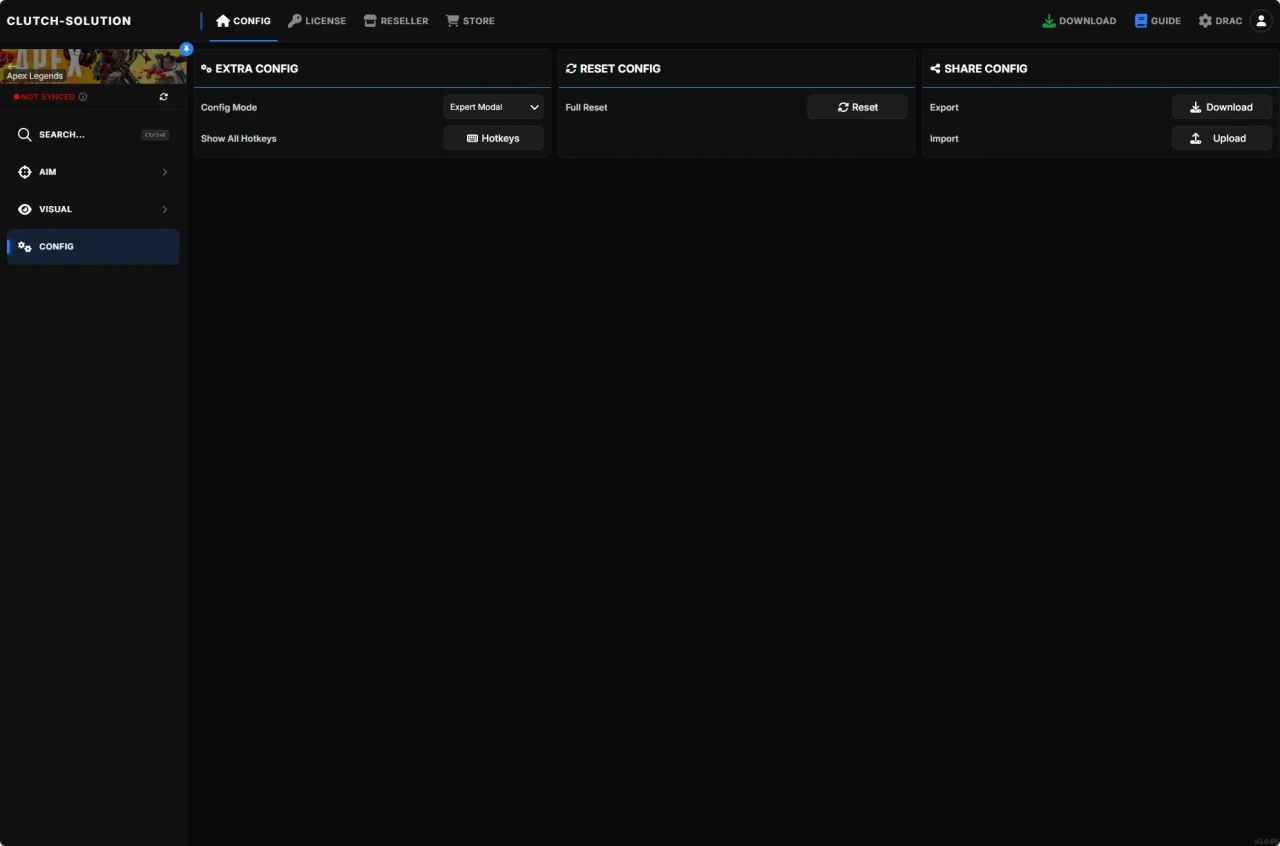Screen dimensions: 1280x846
Task: Expand the AIM section chevron
Action: coord(165,171)
